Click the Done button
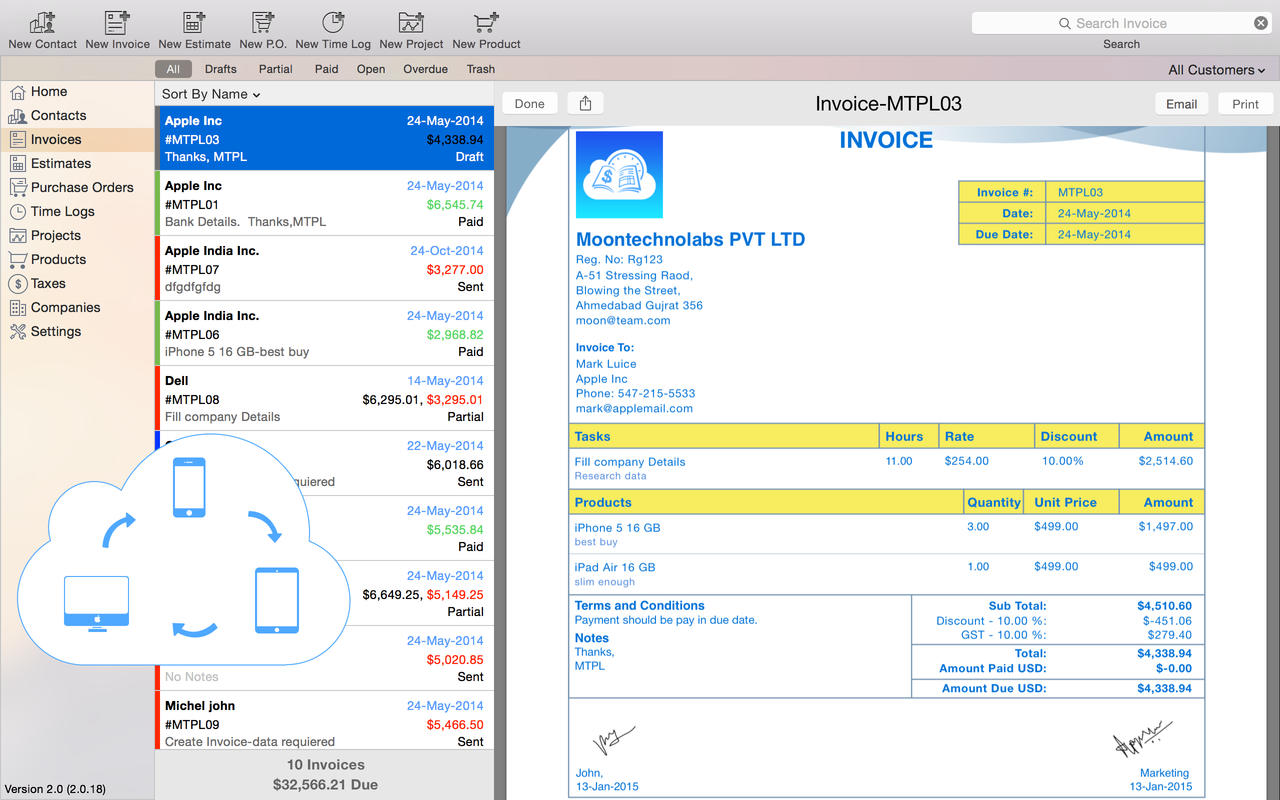 [530, 103]
